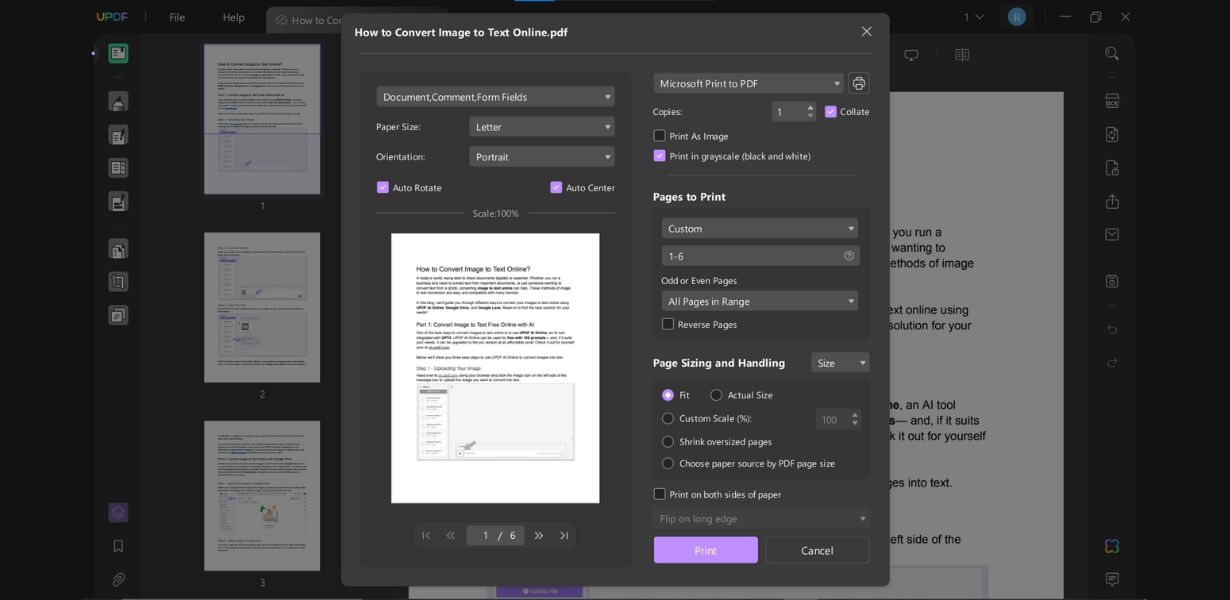Enable the Print As Image checkbox
This screenshot has width=1230, height=600.
(x=659, y=135)
